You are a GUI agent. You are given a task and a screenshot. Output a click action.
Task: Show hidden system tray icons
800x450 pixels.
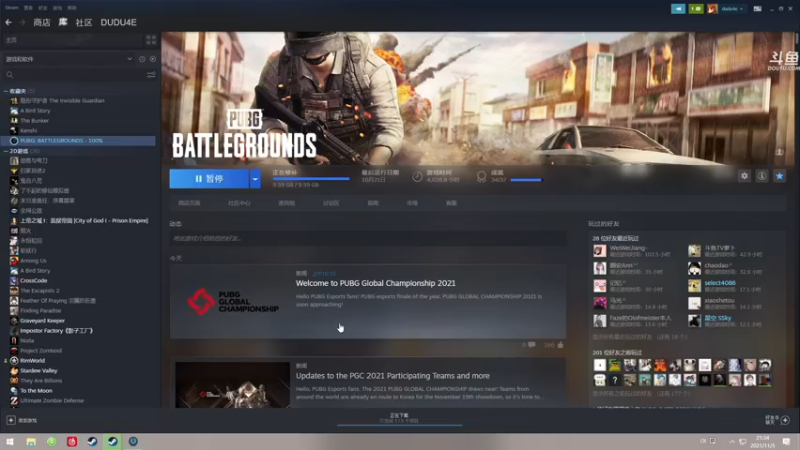[x=732, y=441]
